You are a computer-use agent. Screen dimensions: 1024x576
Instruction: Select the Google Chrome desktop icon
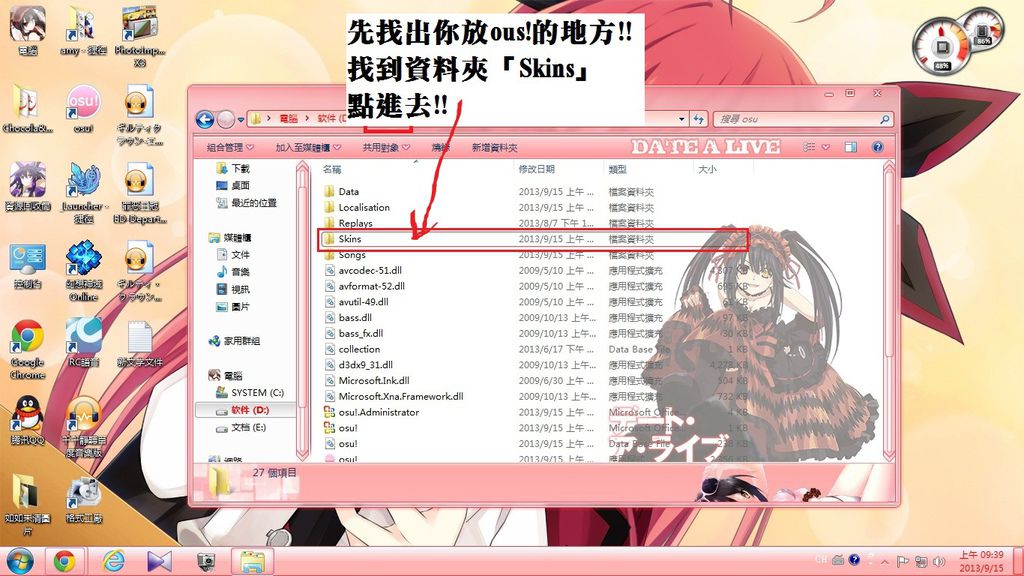[x=27, y=349]
